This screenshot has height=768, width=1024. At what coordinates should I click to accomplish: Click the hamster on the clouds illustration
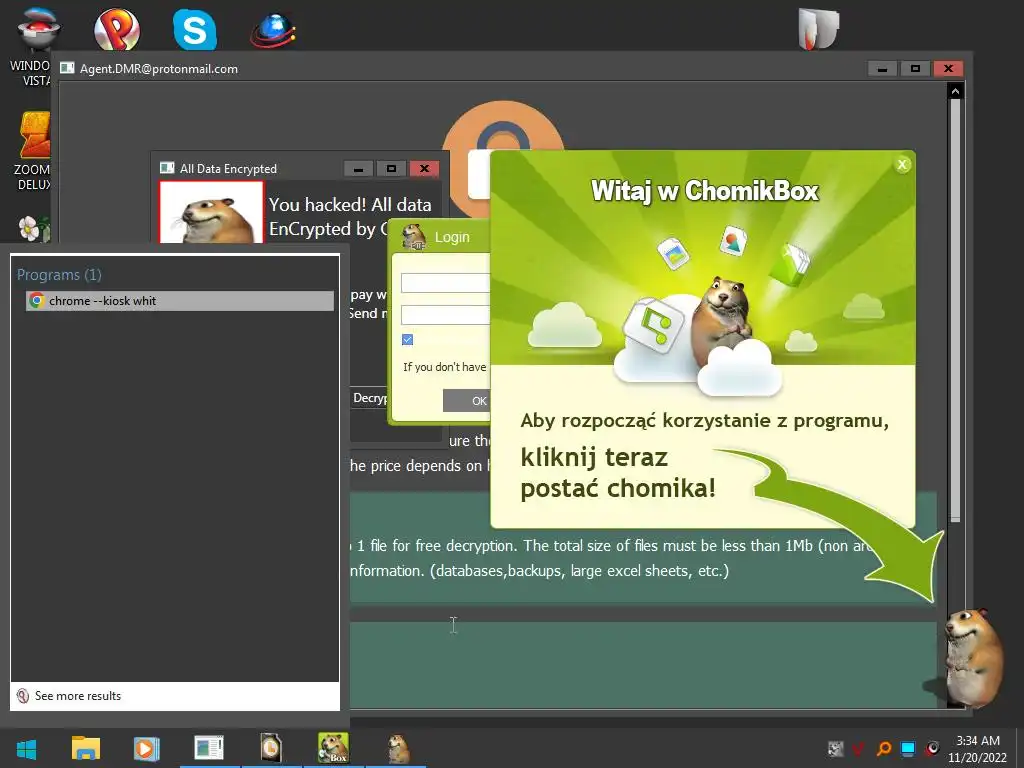(x=722, y=322)
